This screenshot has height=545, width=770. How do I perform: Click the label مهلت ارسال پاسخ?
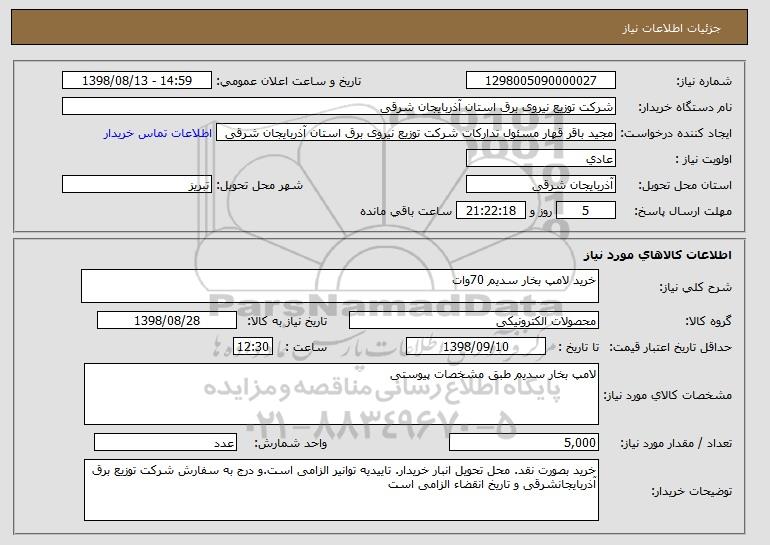683,212
